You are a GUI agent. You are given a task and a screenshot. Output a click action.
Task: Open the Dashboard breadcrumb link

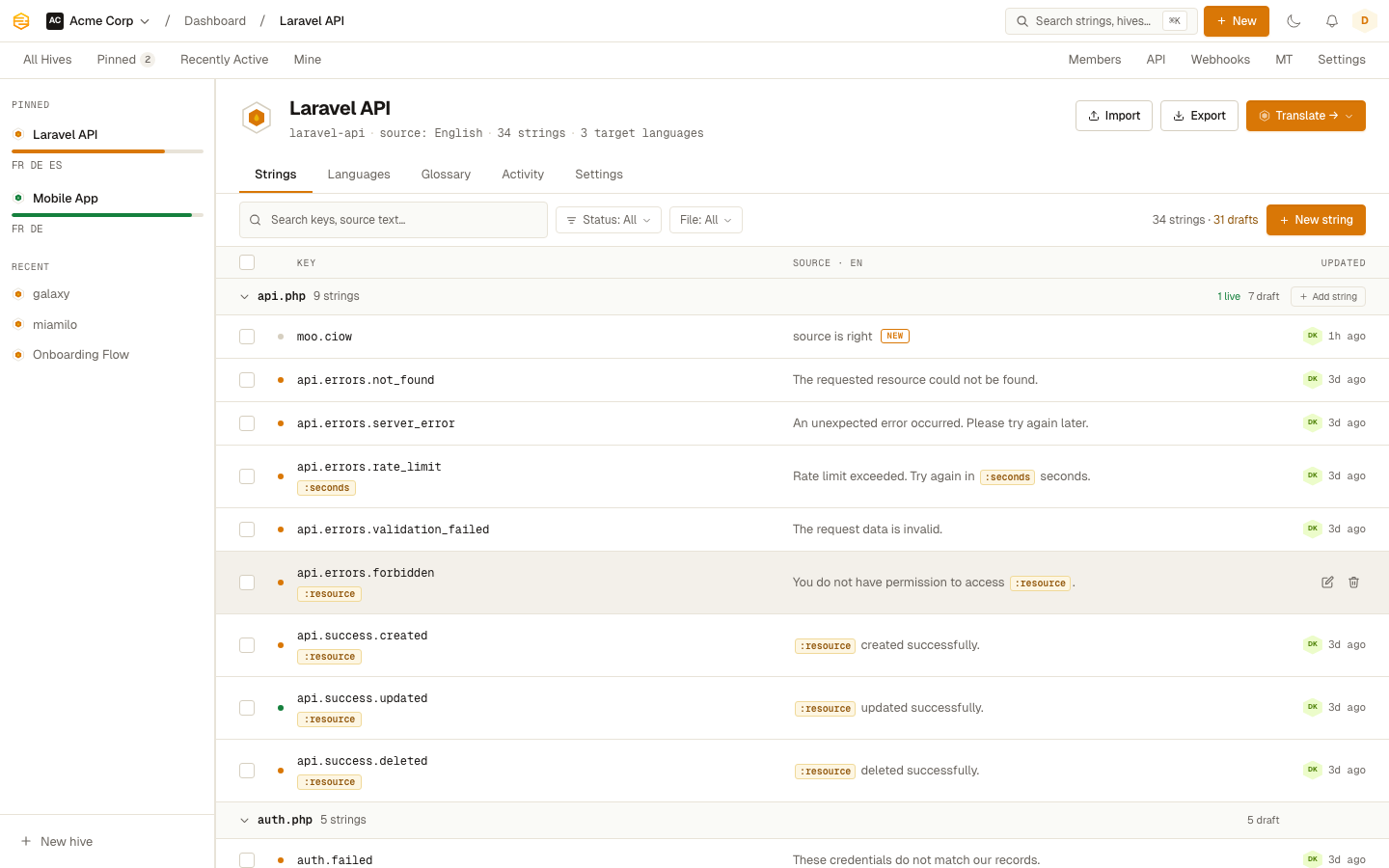215,21
